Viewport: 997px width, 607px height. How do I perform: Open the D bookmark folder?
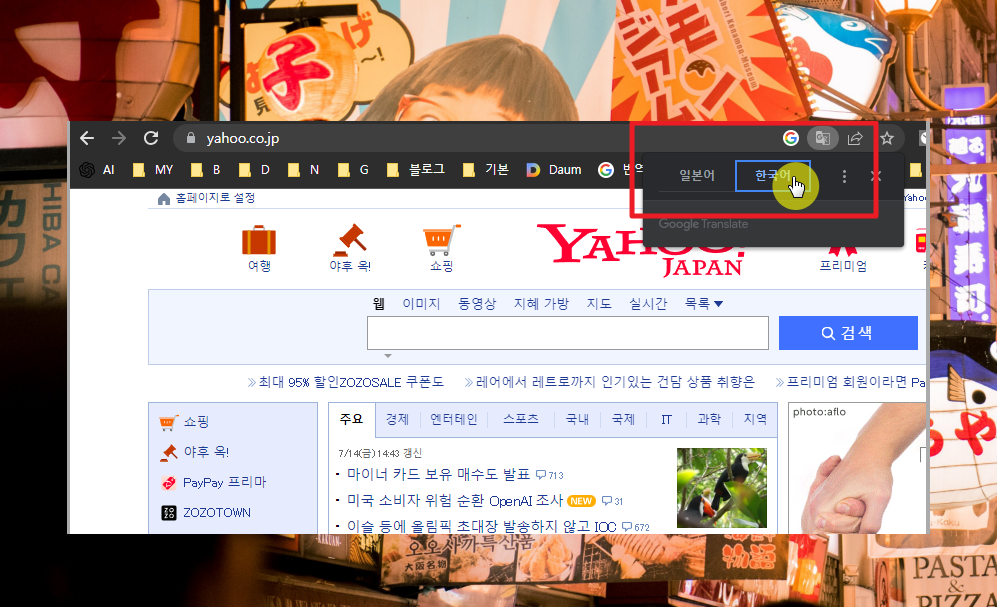coord(254,170)
